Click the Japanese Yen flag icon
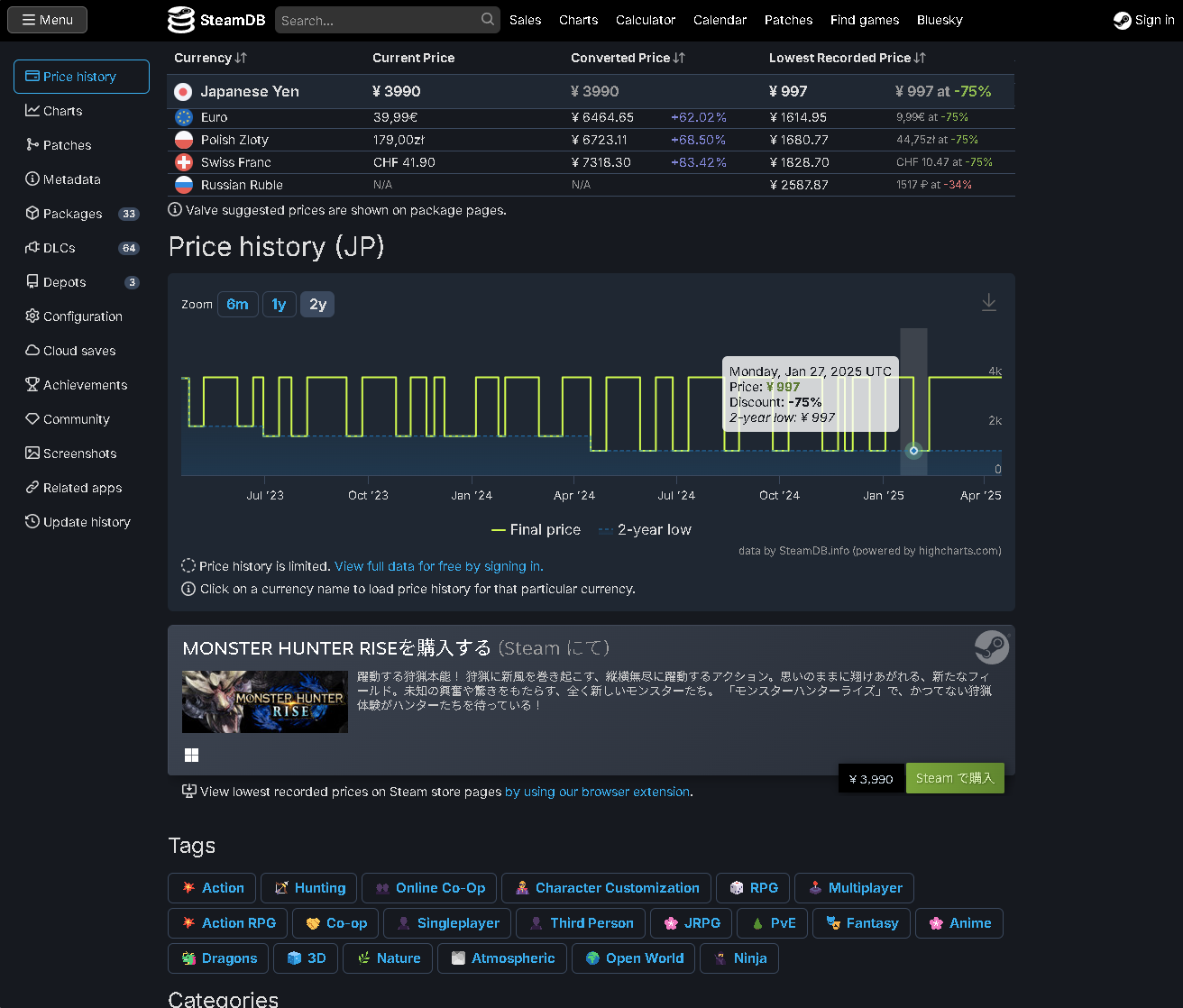 point(183,91)
